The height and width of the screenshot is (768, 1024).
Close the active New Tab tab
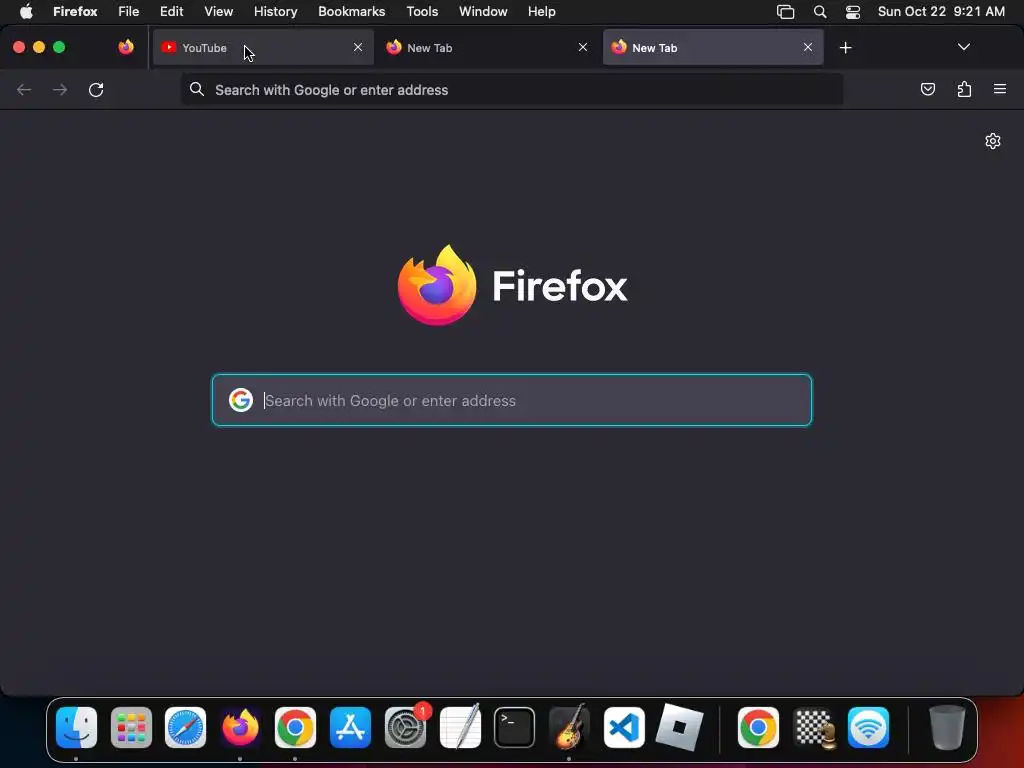point(808,47)
